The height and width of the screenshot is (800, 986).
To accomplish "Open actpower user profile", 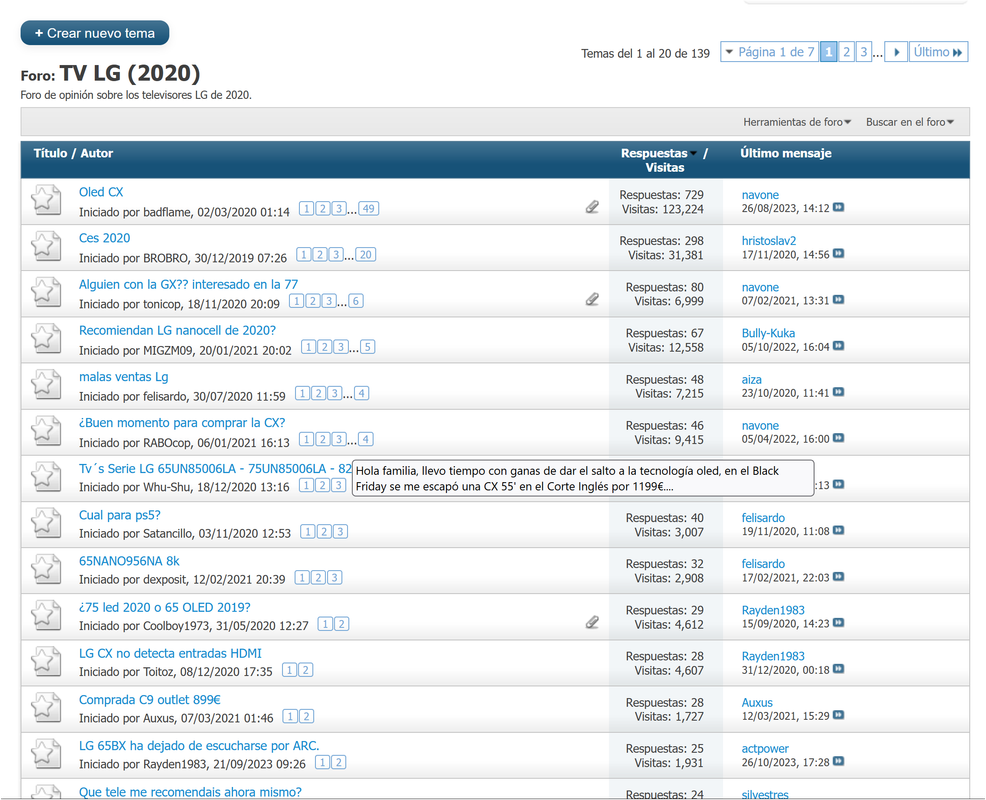I will point(765,748).
